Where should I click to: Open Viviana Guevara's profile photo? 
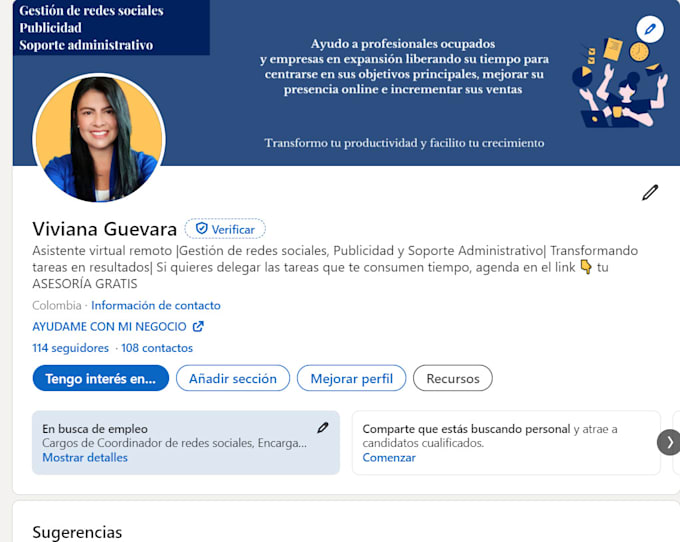[x=99, y=138]
